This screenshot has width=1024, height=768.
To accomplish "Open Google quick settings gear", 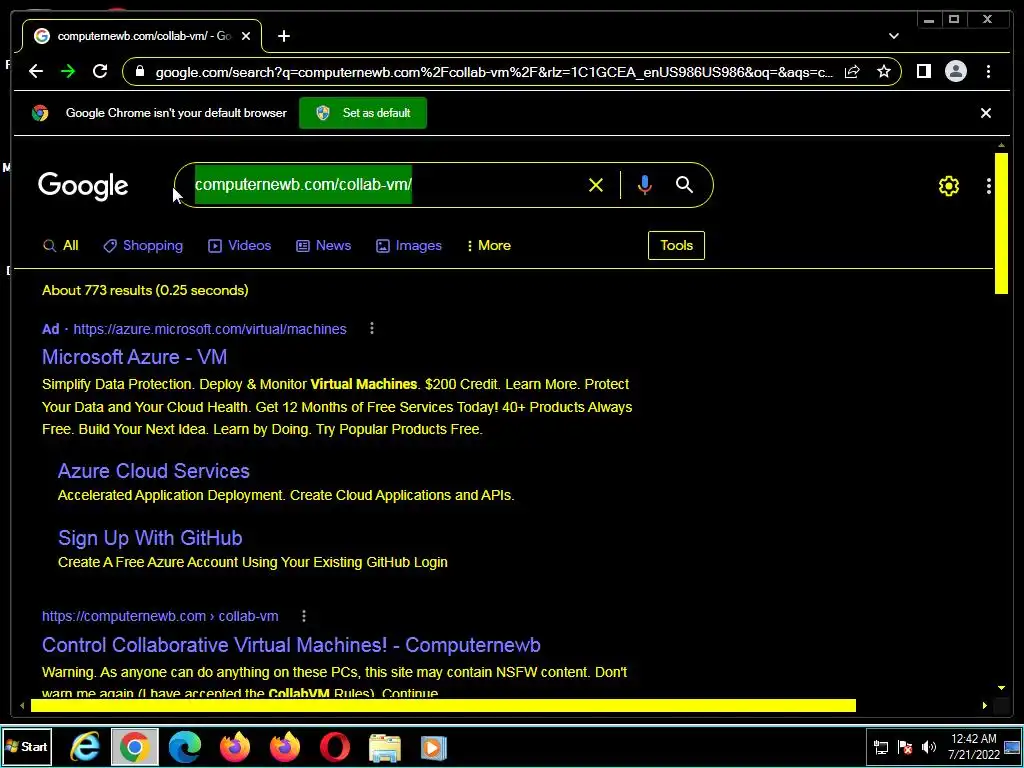I will pyautogui.click(x=948, y=186).
